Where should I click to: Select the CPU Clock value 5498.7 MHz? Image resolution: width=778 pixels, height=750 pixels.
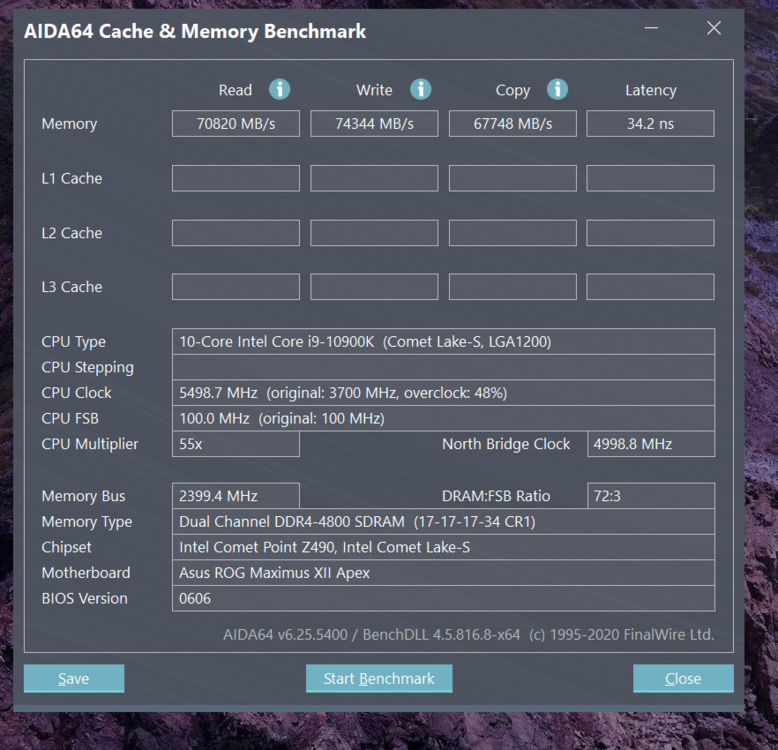444,393
